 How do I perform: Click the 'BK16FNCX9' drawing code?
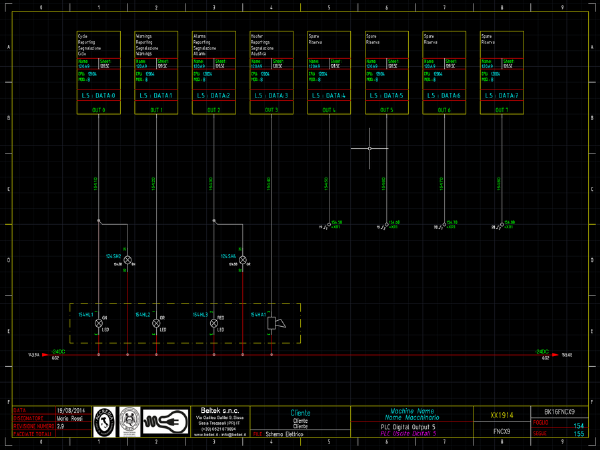559,412
